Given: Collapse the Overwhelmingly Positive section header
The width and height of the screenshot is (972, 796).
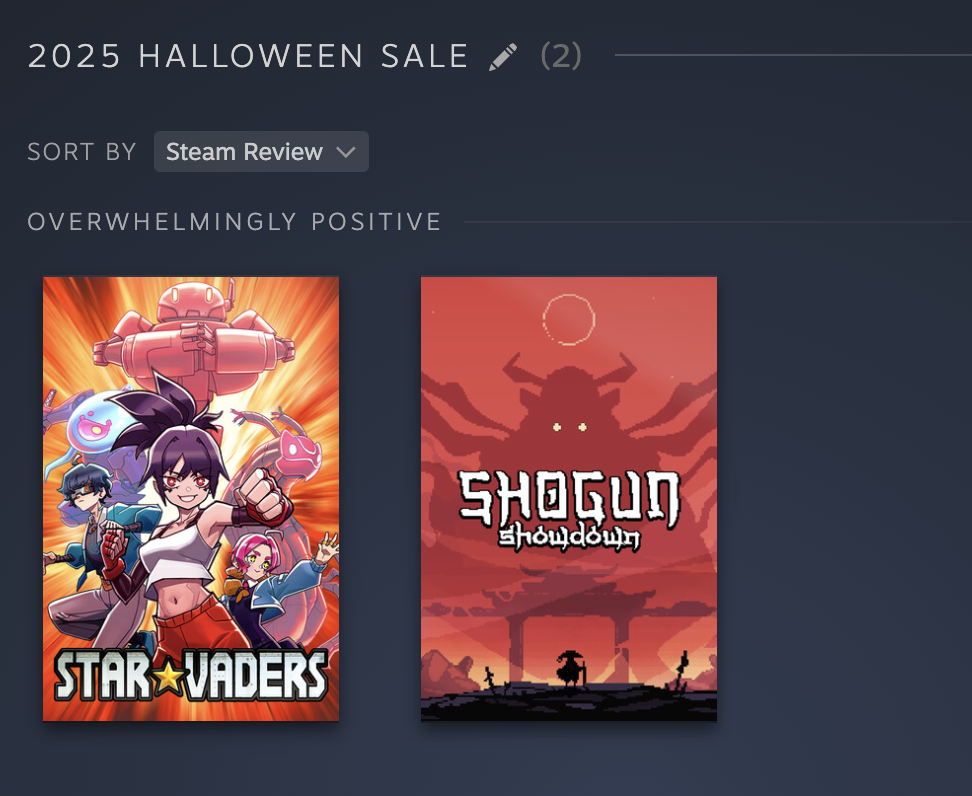Looking at the screenshot, I should click(234, 221).
